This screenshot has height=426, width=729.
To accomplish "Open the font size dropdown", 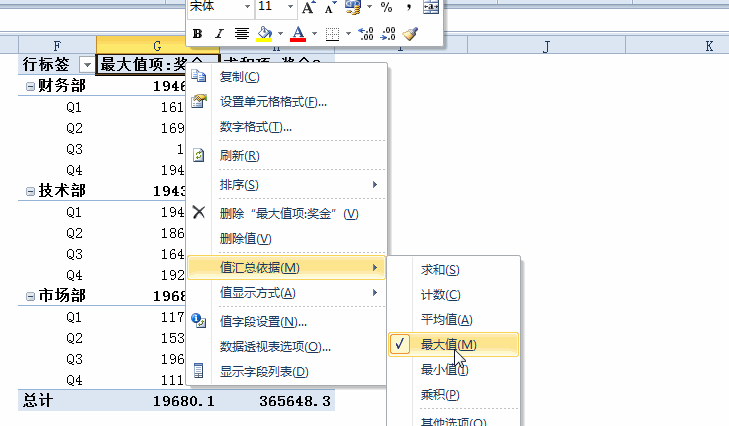I will [290, 7].
